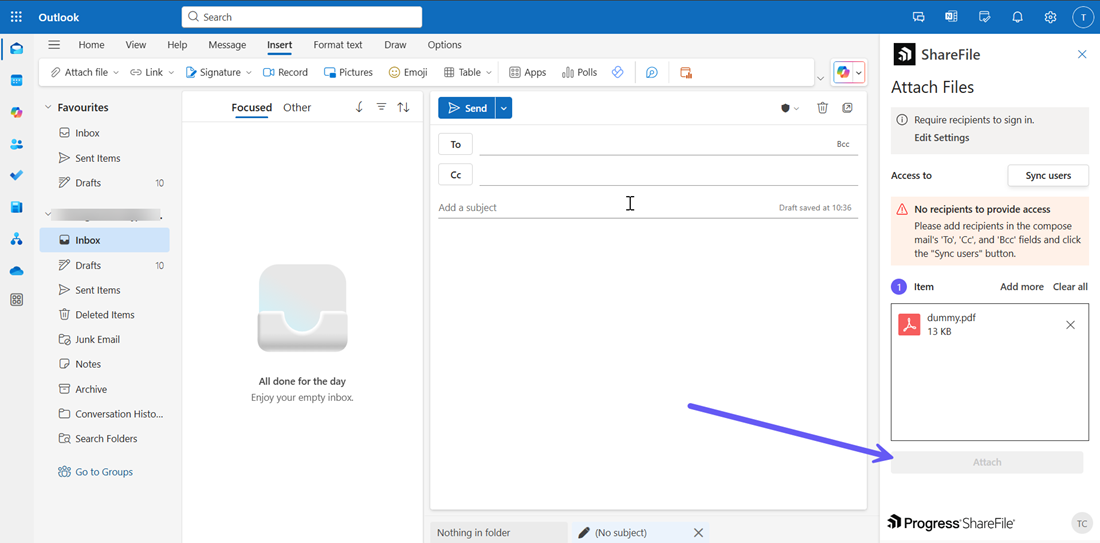Open the OneDrive cloud icon in sidebar
The image size is (1100, 543).
[16, 271]
